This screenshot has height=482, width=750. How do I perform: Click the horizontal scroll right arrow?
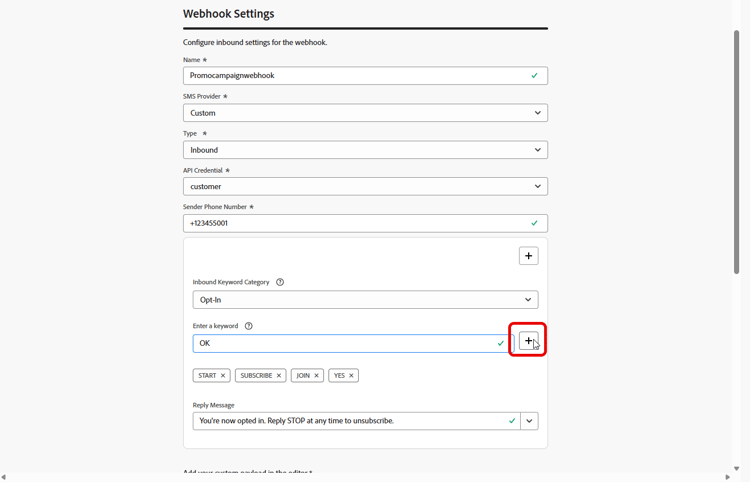pos(727,477)
